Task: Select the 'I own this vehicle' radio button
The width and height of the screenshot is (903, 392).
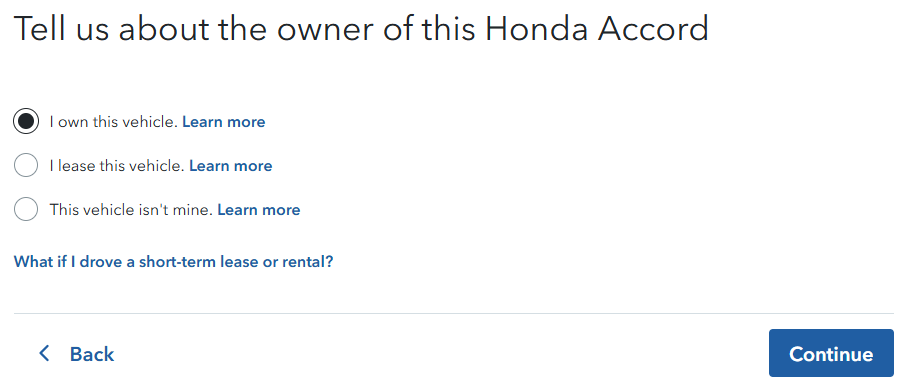Action: point(26,121)
